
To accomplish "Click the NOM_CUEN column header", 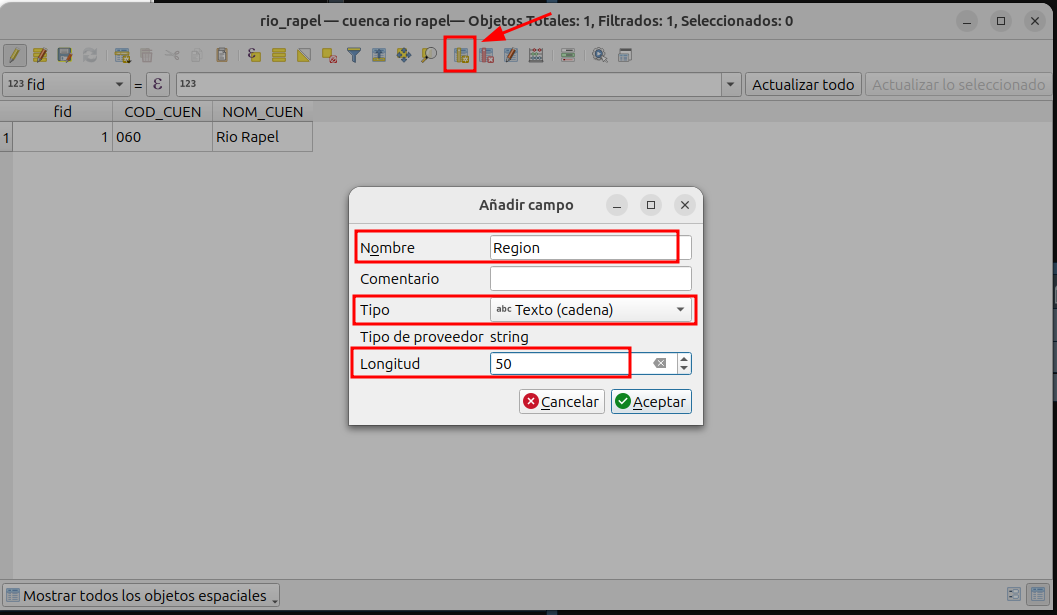I will [x=262, y=112].
